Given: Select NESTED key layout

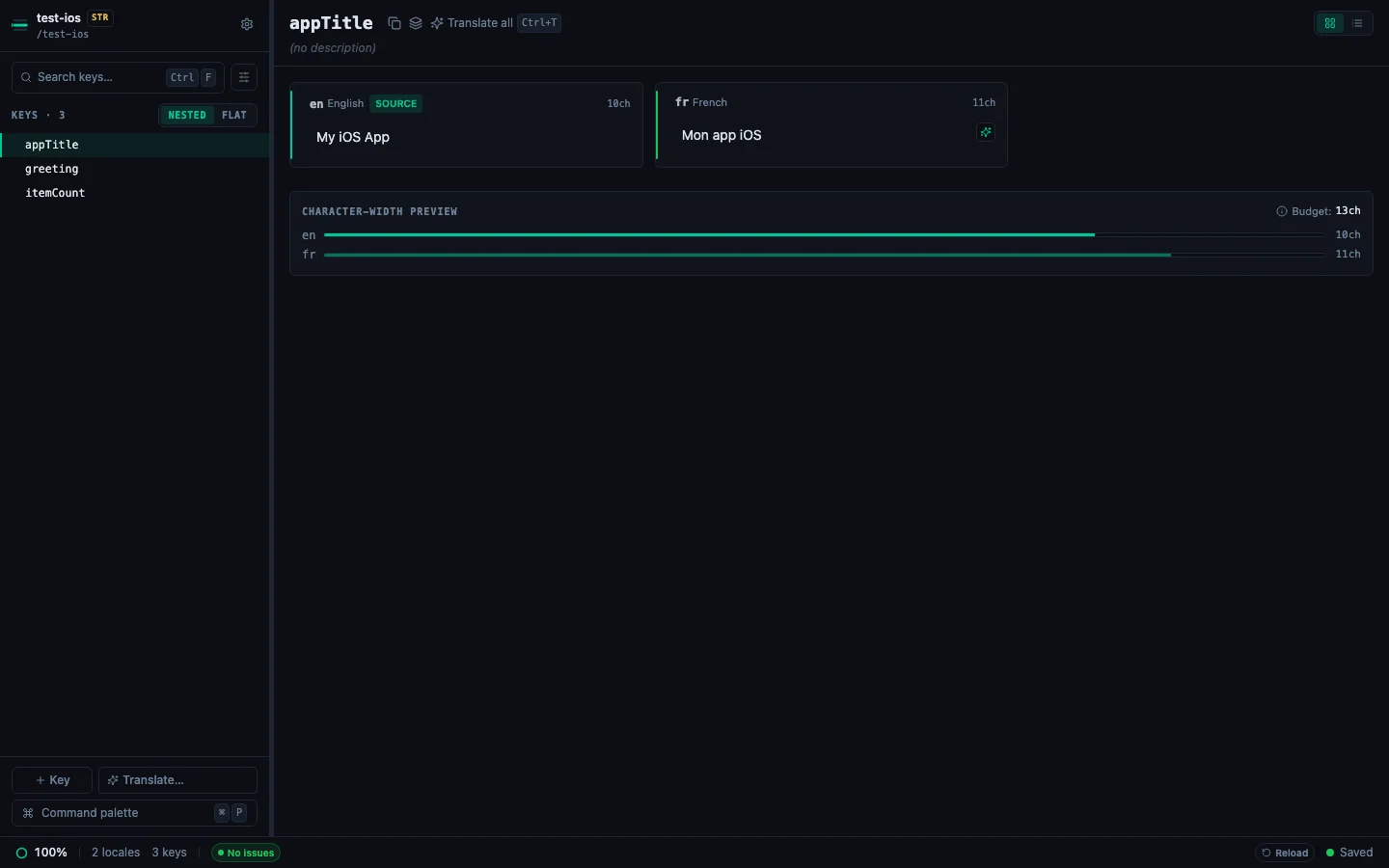Looking at the screenshot, I should pyautogui.click(x=187, y=115).
